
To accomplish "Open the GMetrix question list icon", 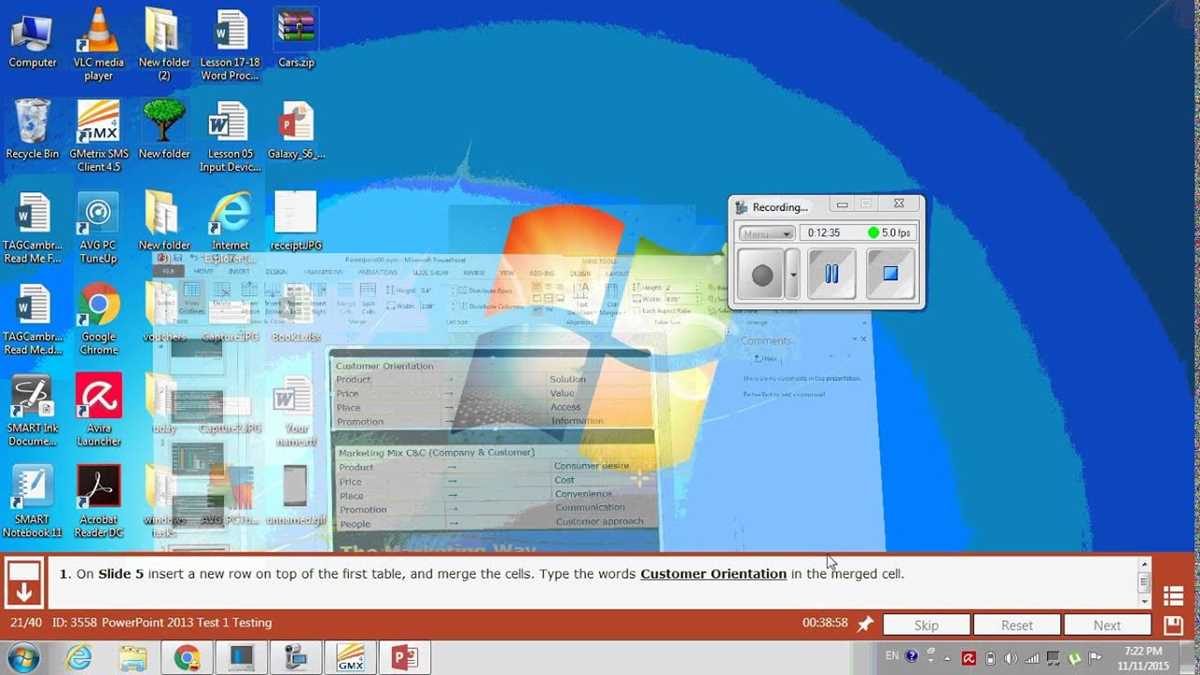I will (x=1174, y=597).
